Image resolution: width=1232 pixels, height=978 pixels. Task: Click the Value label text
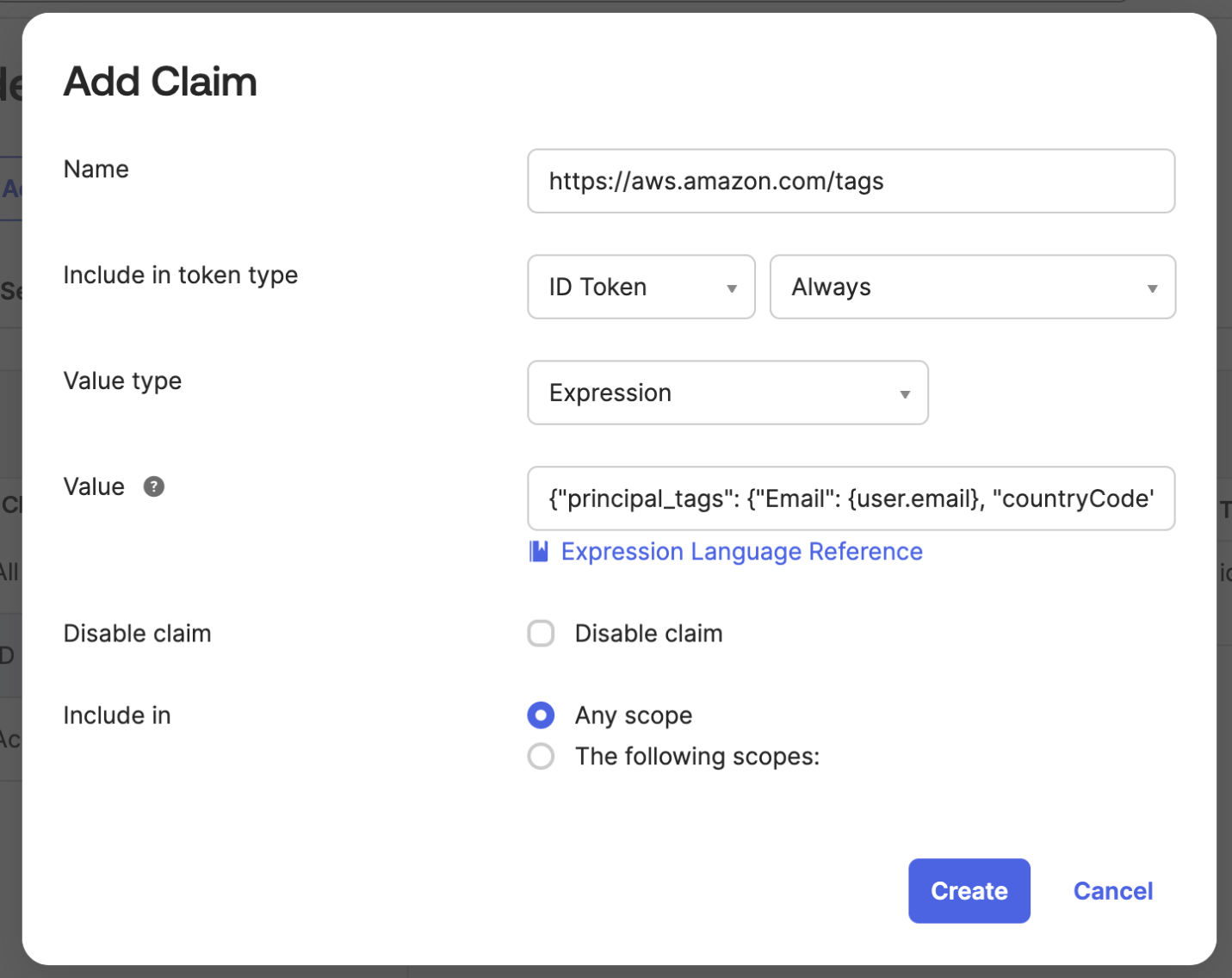(x=94, y=487)
